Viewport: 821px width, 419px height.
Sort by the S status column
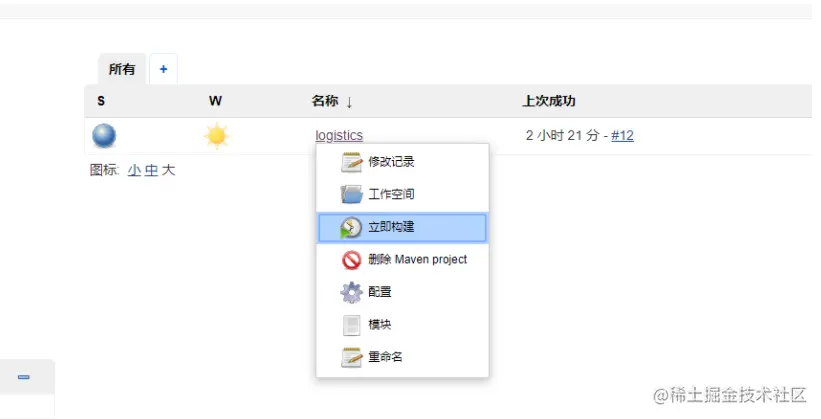tap(101, 101)
